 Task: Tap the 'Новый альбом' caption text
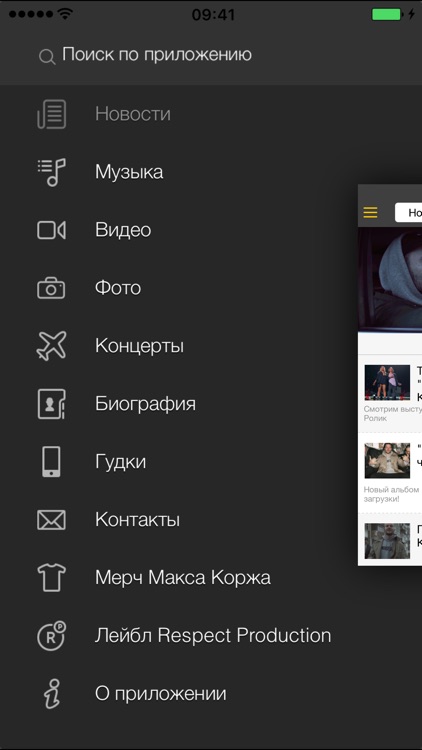coord(391,494)
